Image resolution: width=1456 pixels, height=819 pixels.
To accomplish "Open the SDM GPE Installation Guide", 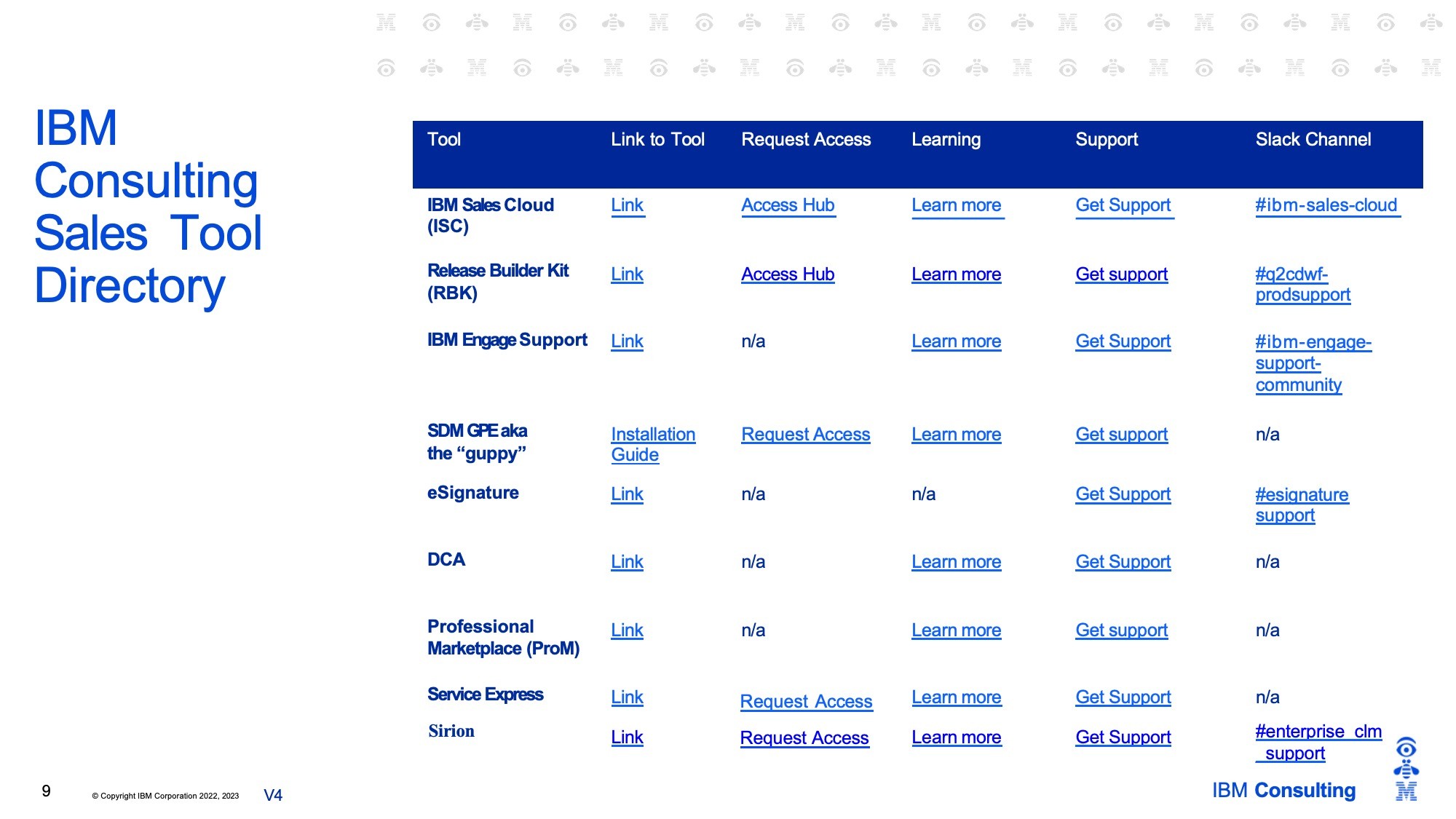I will pos(652,435).
